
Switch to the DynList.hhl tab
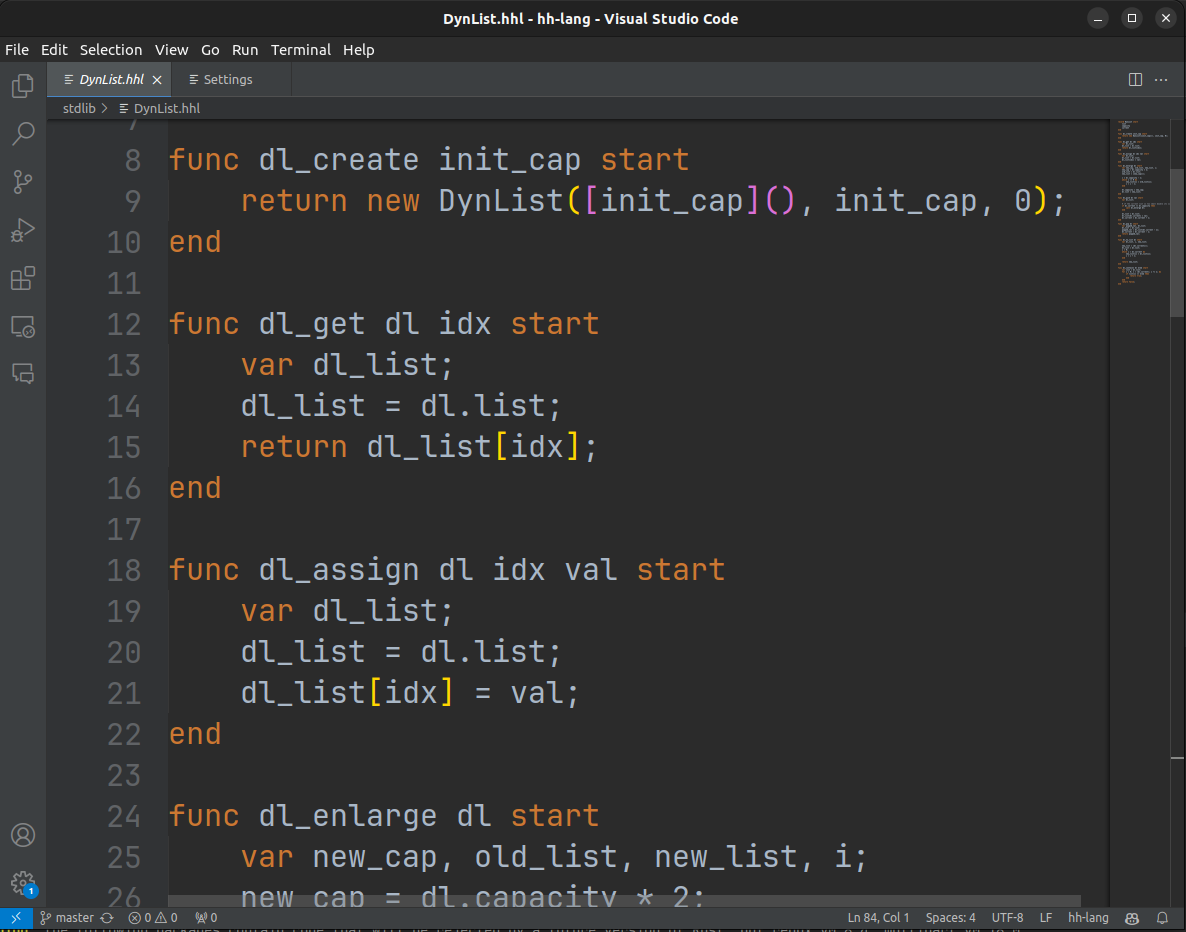109,79
